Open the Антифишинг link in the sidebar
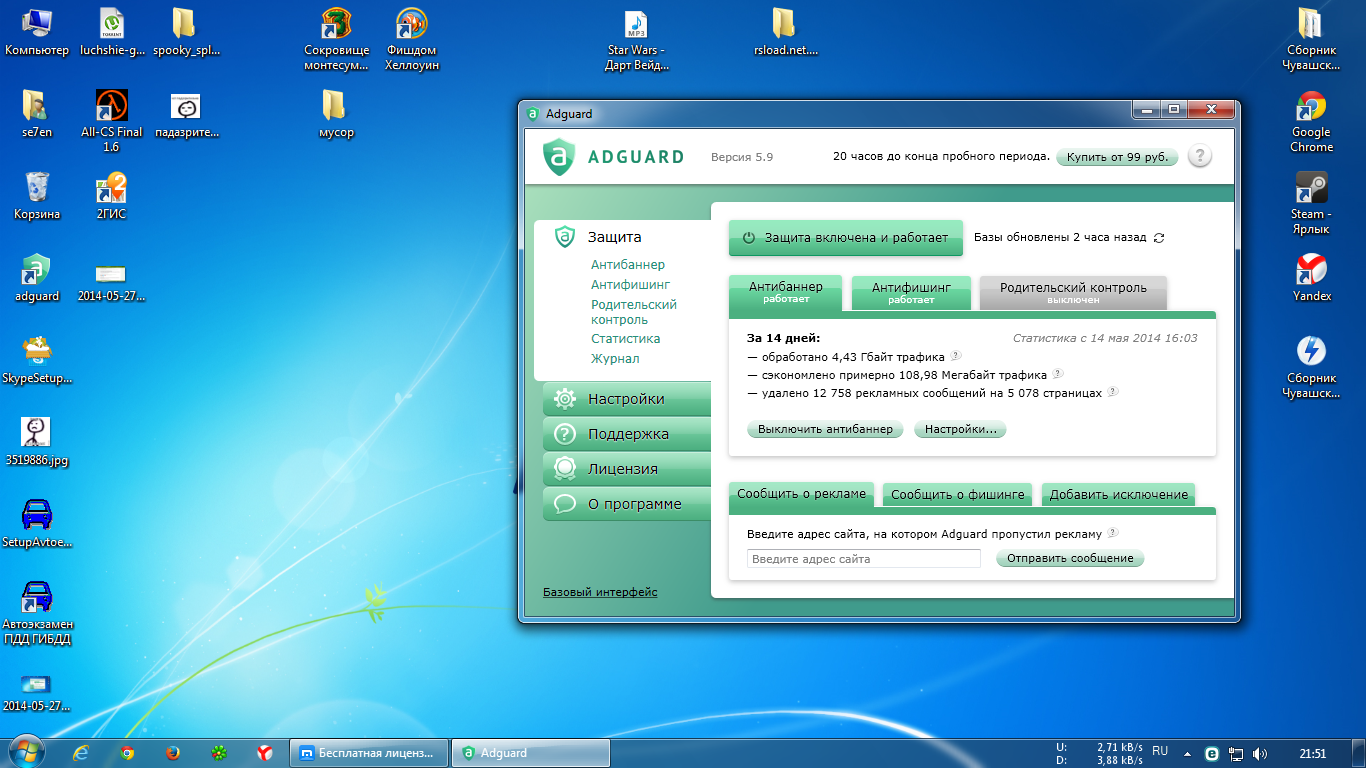 [x=631, y=285]
